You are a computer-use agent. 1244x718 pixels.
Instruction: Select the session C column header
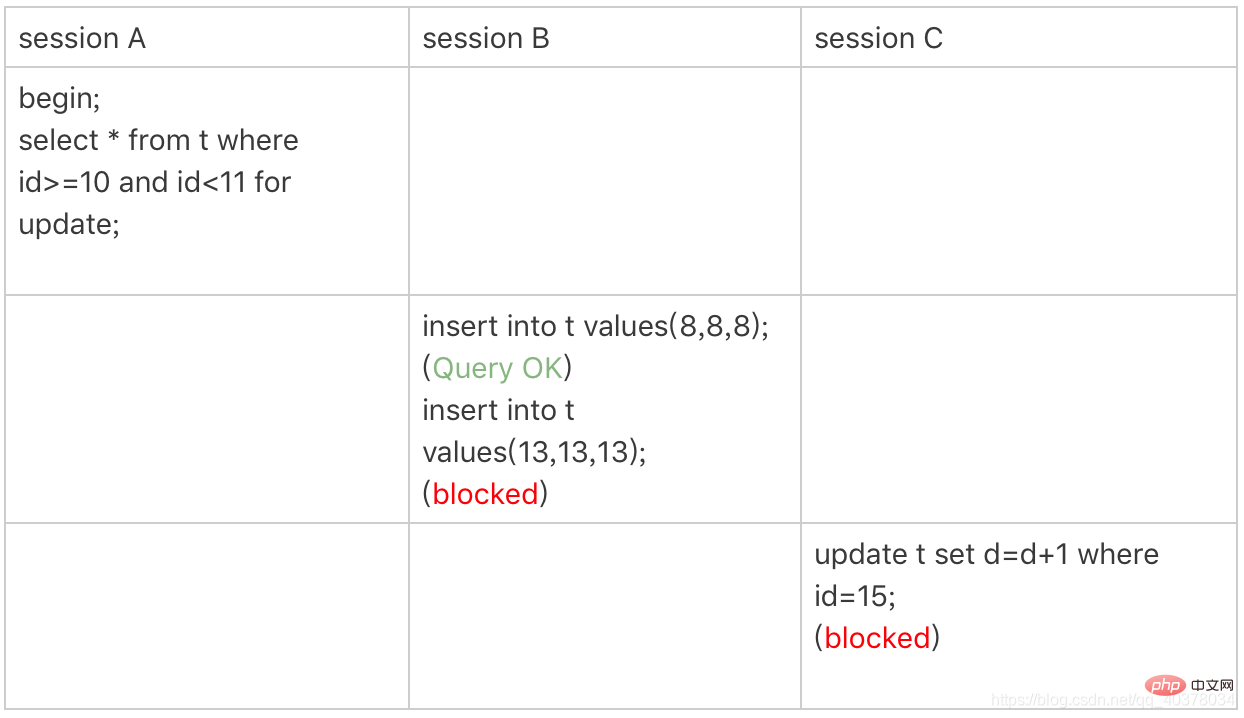pyautogui.click(x=878, y=39)
